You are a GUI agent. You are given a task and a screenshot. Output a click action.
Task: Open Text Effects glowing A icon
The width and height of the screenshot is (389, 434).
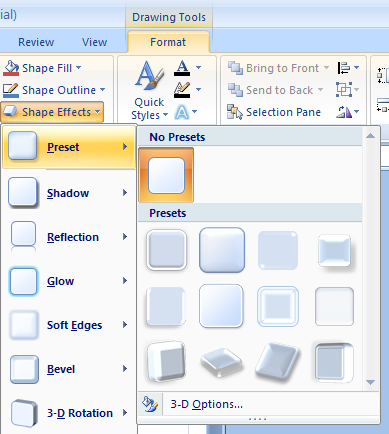tap(182, 112)
